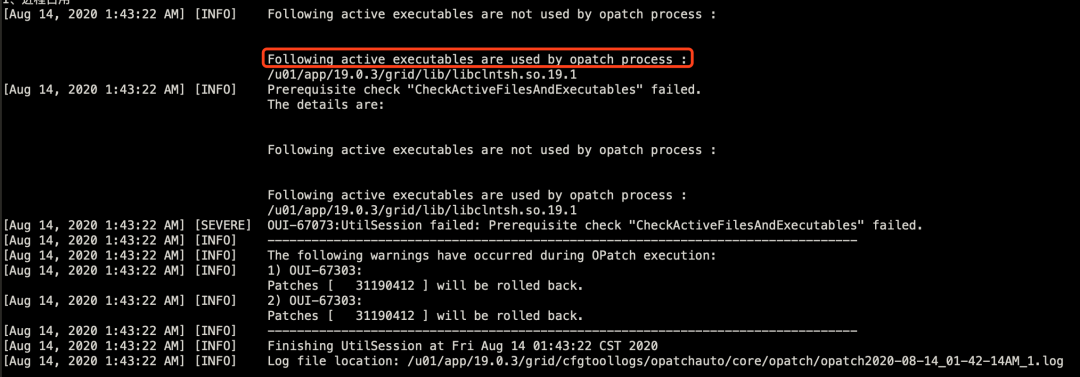Viewport: 1080px width, 377px height.
Task: Click the red-boxed 'used by opatch process' line
Action: (477, 59)
